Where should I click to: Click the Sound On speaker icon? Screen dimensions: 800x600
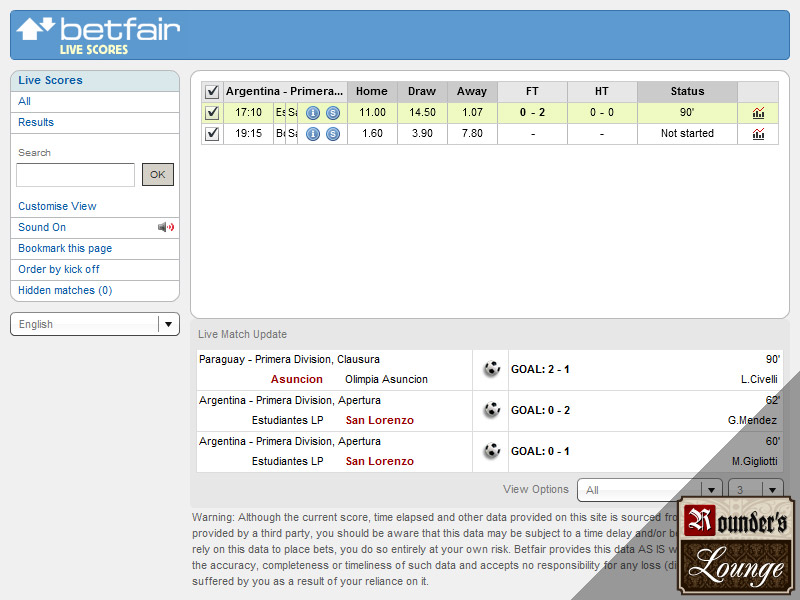(x=166, y=227)
